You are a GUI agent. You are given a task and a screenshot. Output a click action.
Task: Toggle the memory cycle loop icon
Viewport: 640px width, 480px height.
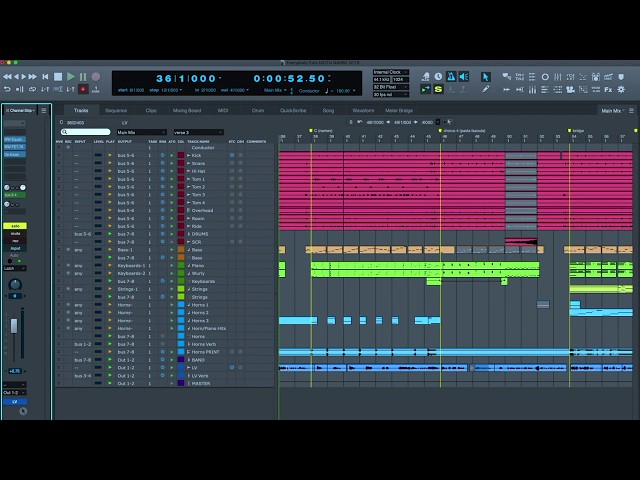pyautogui.click(x=32, y=89)
